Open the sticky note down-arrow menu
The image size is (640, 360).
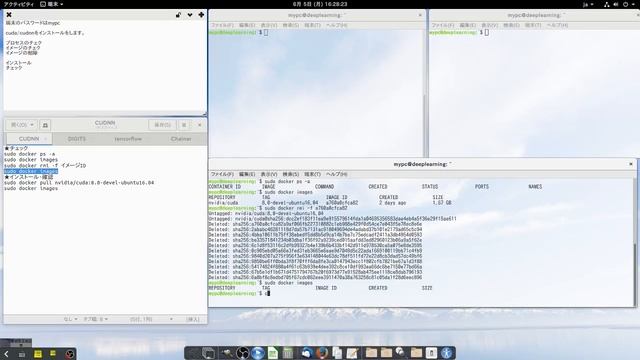(x=190, y=15)
